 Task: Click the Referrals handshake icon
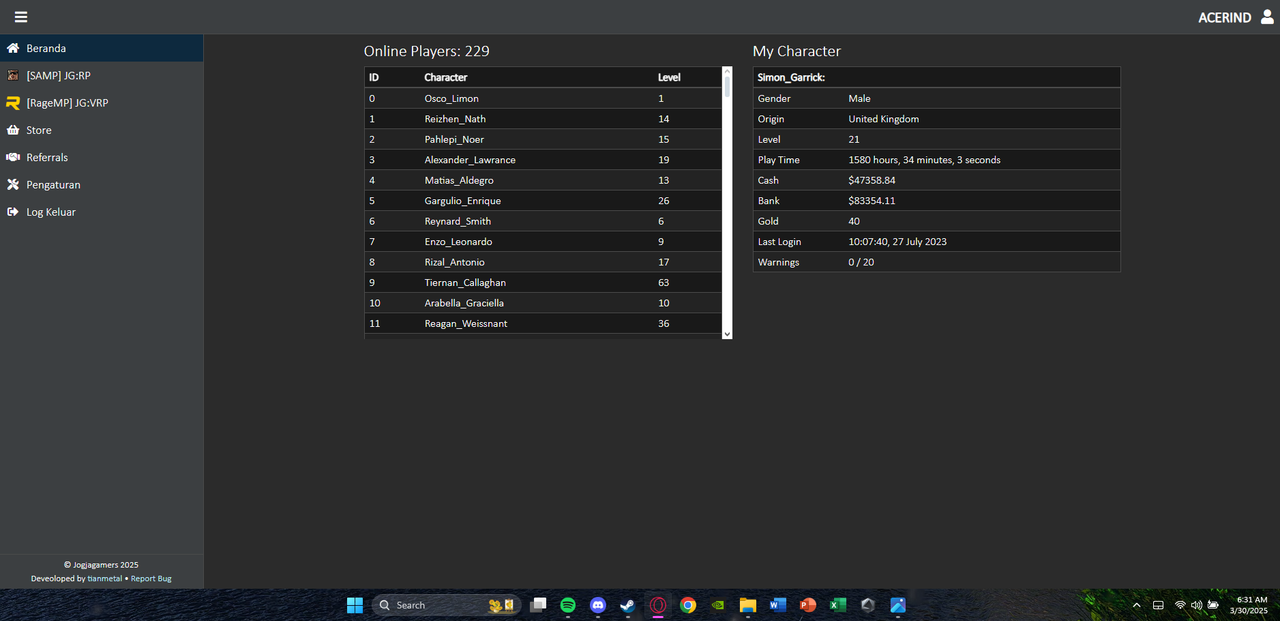(13, 157)
